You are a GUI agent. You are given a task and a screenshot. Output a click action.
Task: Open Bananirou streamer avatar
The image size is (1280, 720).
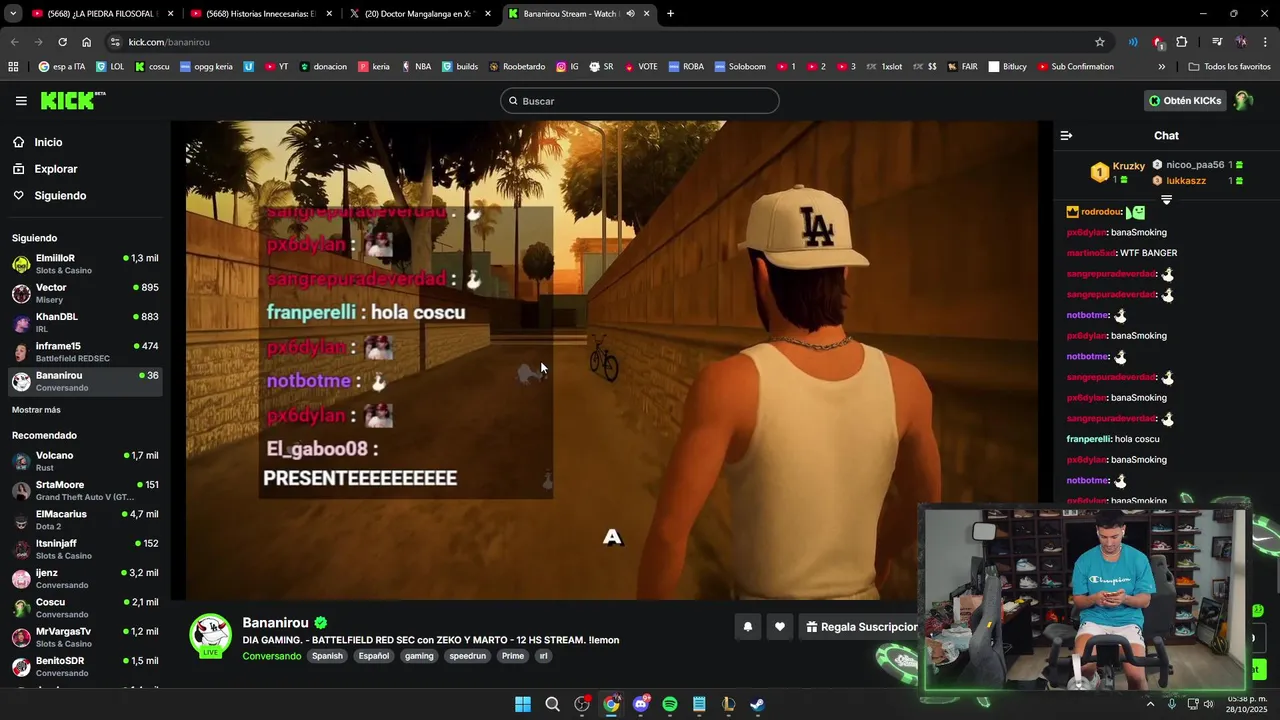point(211,636)
